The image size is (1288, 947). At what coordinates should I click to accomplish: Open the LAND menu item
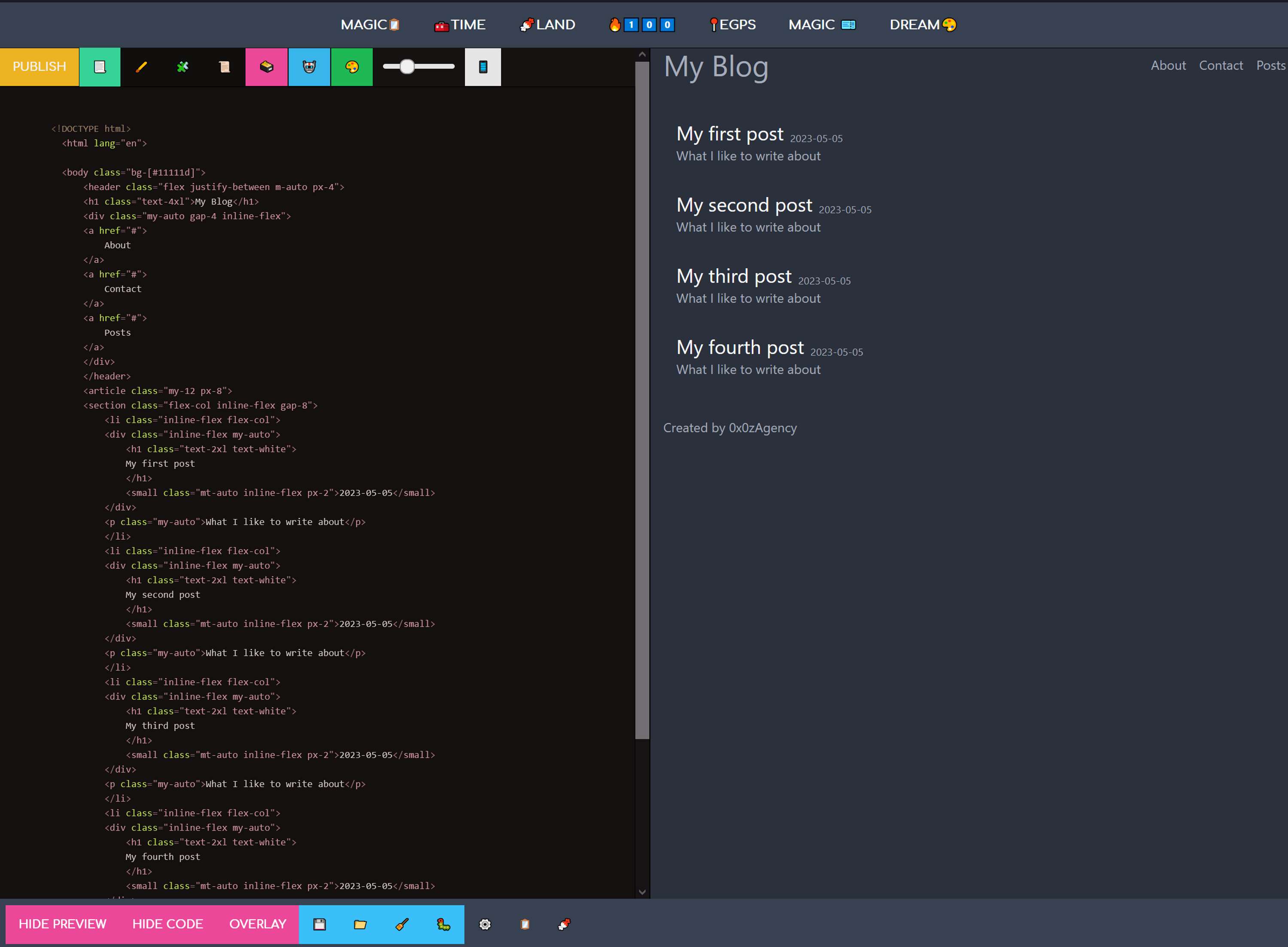547,24
